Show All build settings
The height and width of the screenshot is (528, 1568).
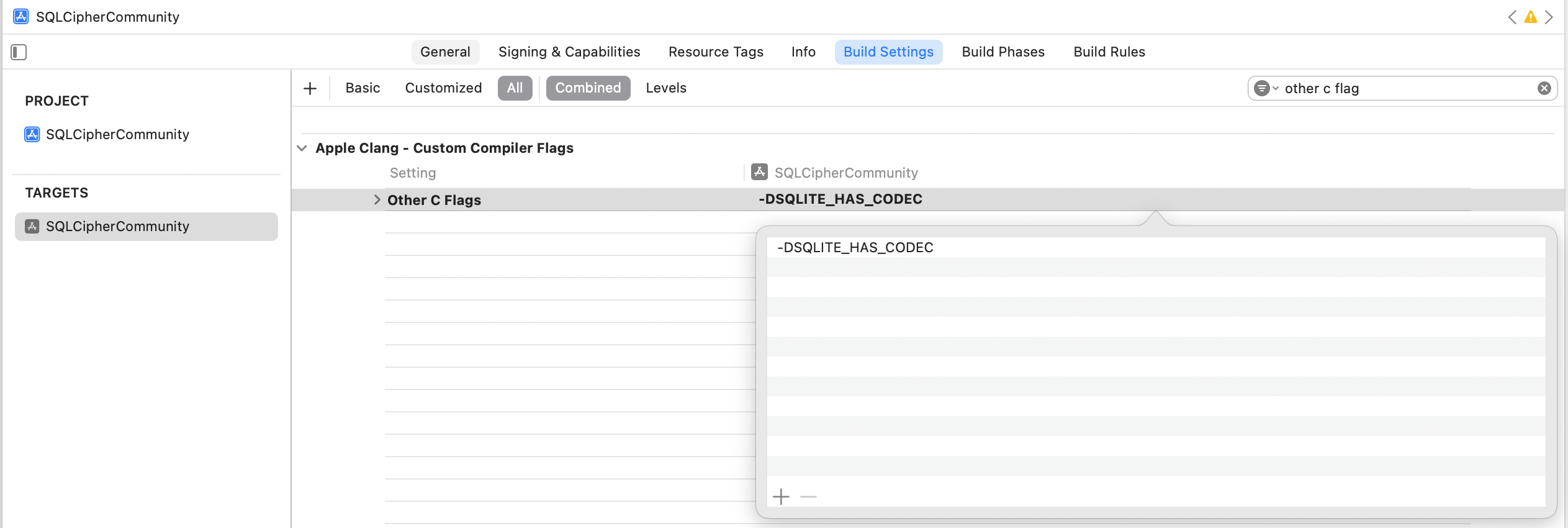coord(515,88)
